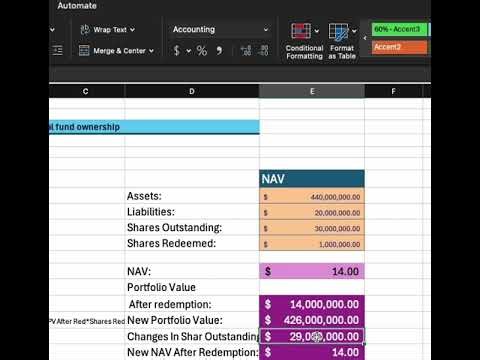This screenshot has height=360, width=480.
Task: Select the 426,000,000.00 value cell
Action: point(312,320)
